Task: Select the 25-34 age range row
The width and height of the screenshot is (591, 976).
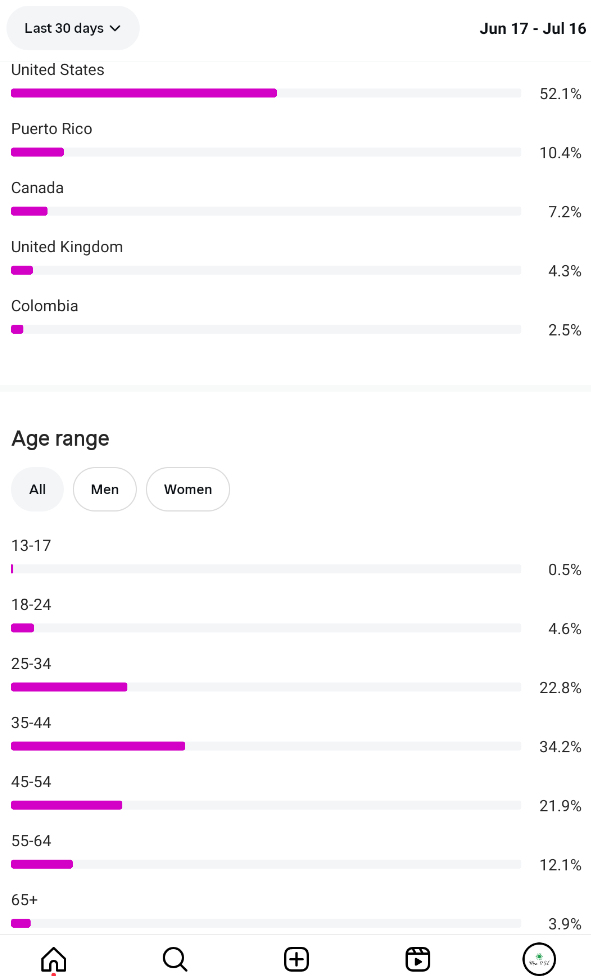Action: click(296, 676)
